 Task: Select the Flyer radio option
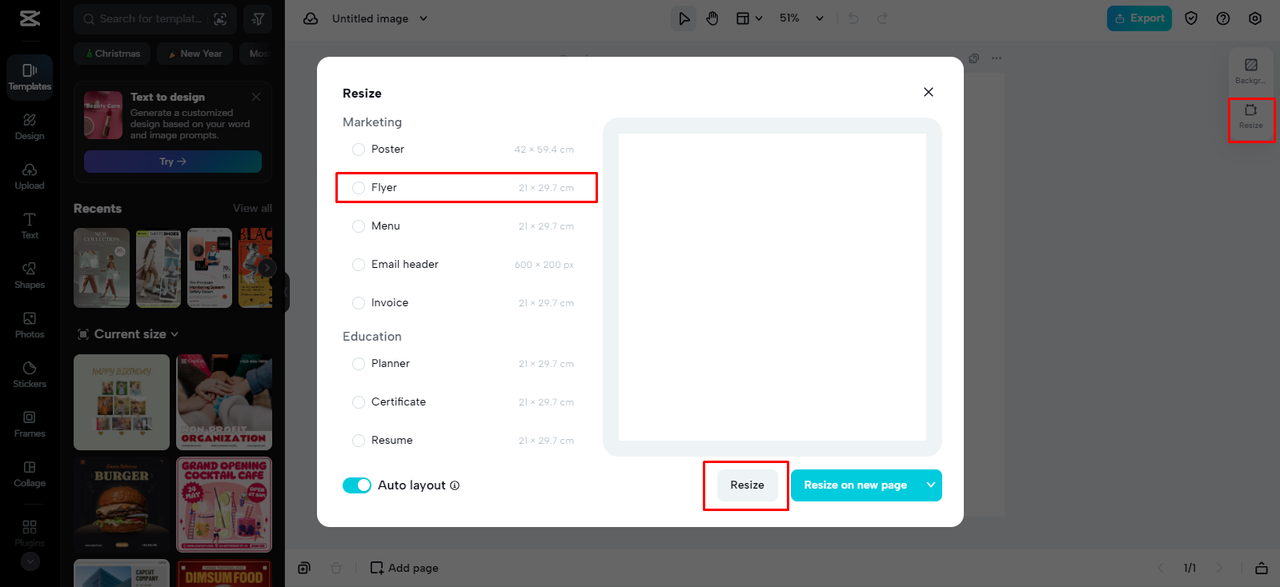(359, 188)
